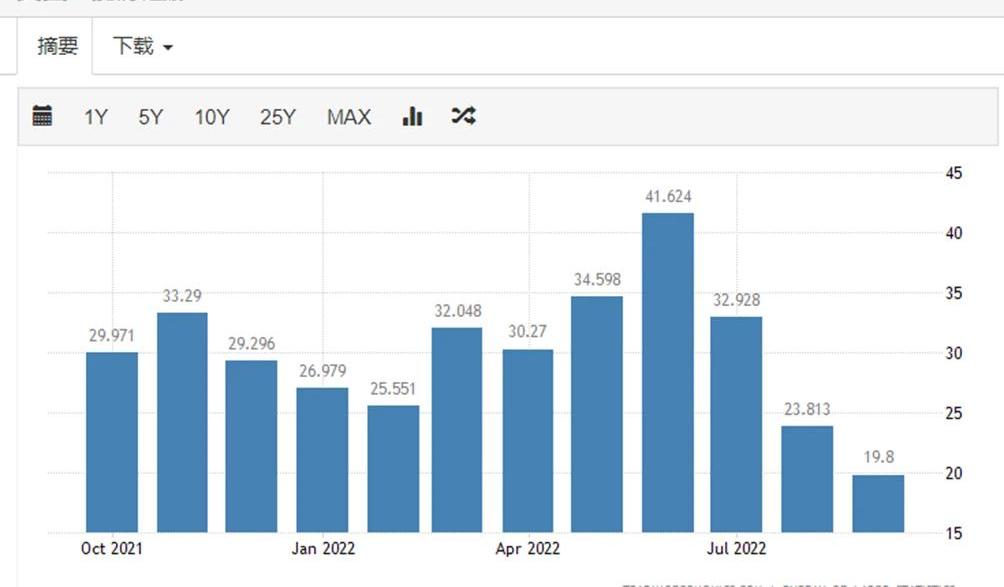Click the Oct 2021 bar valued 29.971
Image resolution: width=1004 pixels, height=587 pixels.
(112, 442)
